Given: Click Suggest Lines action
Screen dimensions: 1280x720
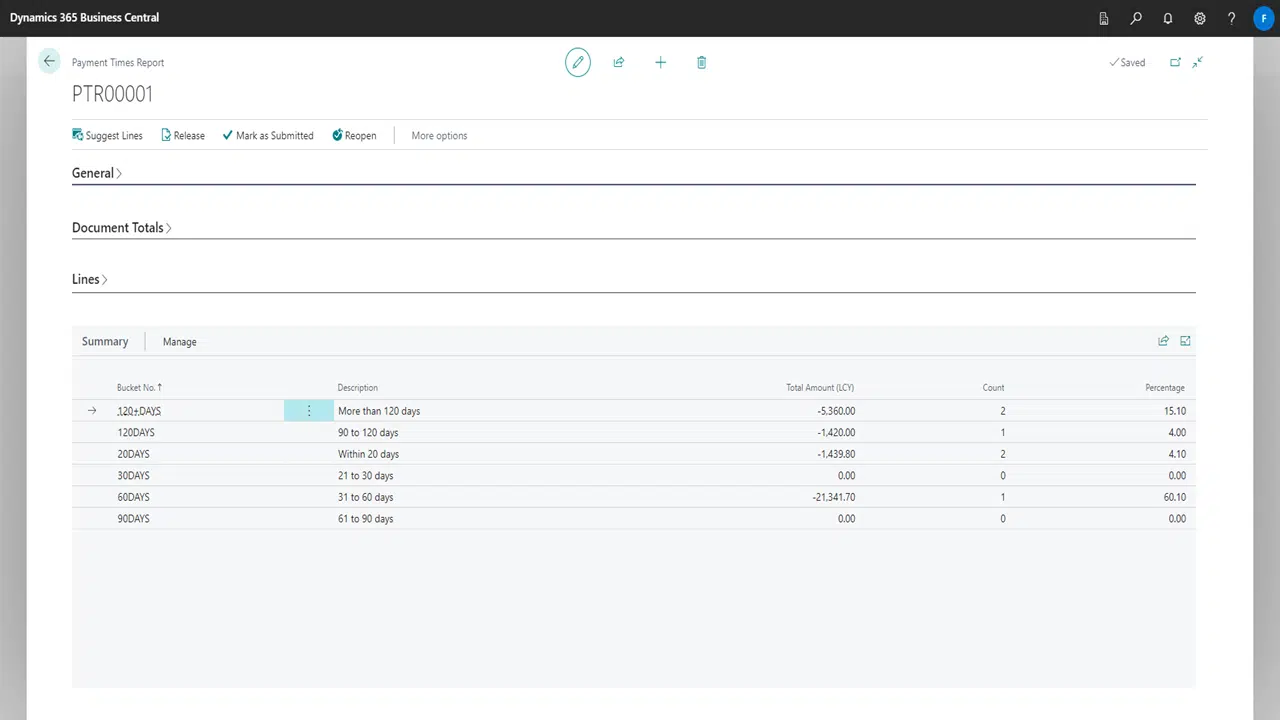Looking at the screenshot, I should point(107,136).
